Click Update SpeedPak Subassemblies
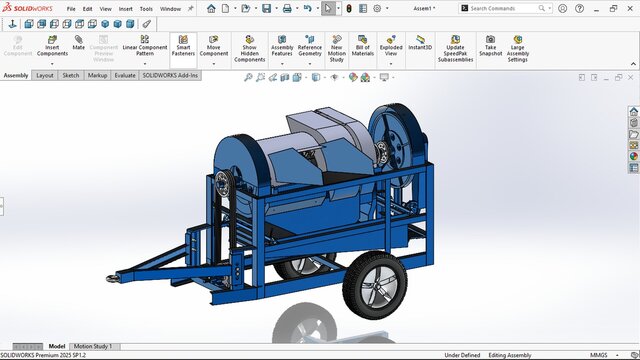Viewport: 640px width, 360px height. coord(455,49)
